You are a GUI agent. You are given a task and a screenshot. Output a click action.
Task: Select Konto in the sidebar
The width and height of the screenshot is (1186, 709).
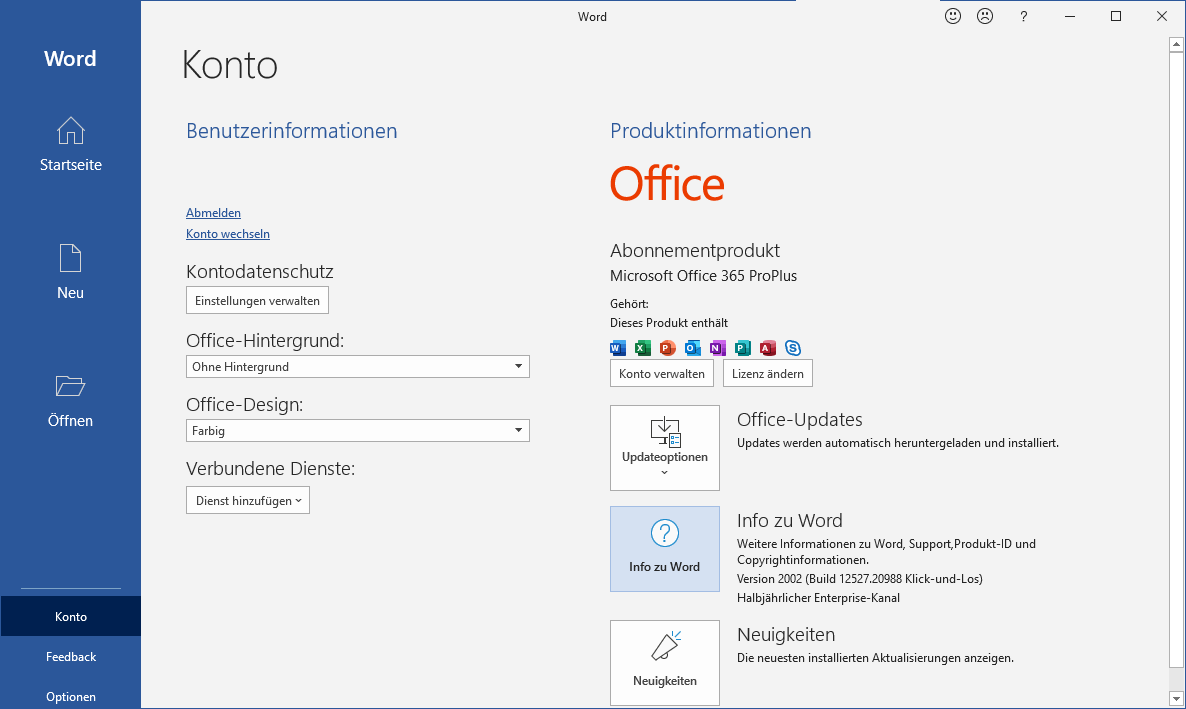coord(70,617)
